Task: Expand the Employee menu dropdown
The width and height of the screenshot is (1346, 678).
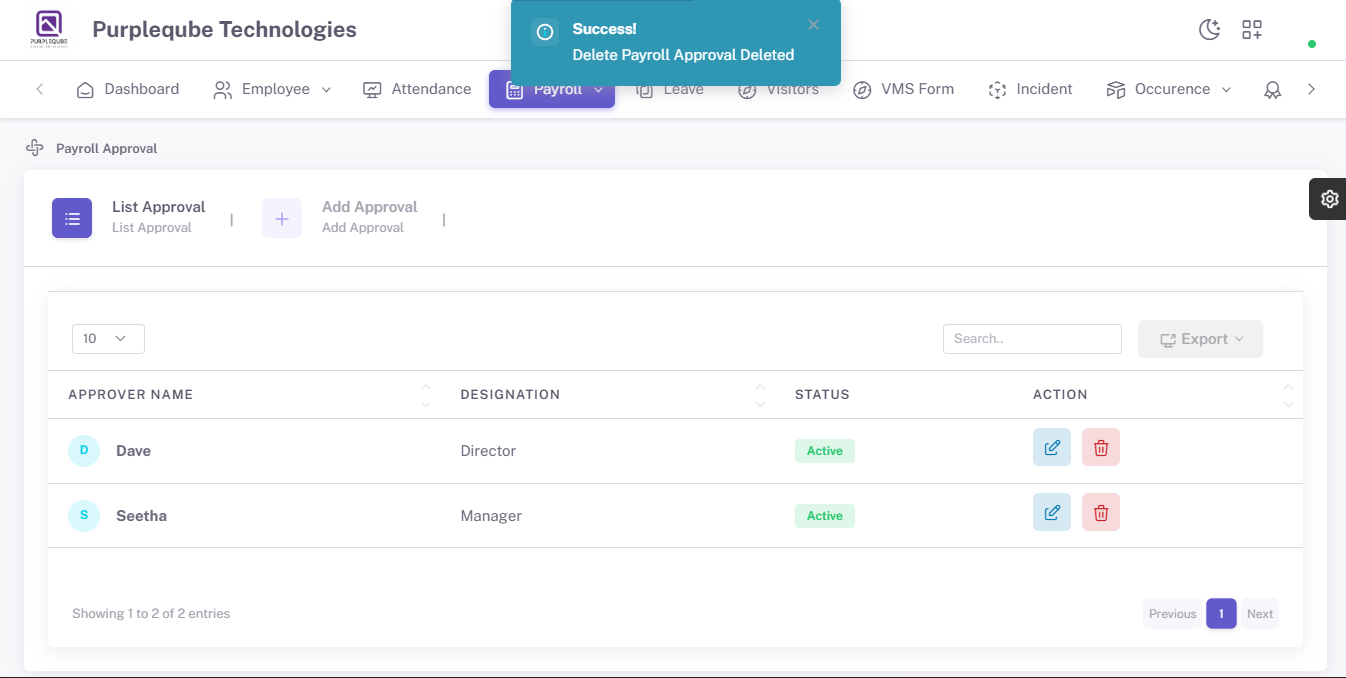Action: click(x=272, y=89)
